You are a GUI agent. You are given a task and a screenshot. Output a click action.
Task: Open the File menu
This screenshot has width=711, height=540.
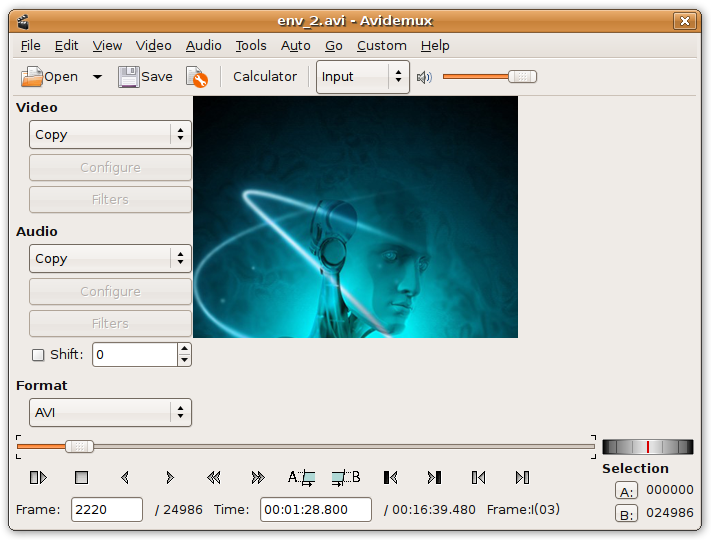pos(30,46)
